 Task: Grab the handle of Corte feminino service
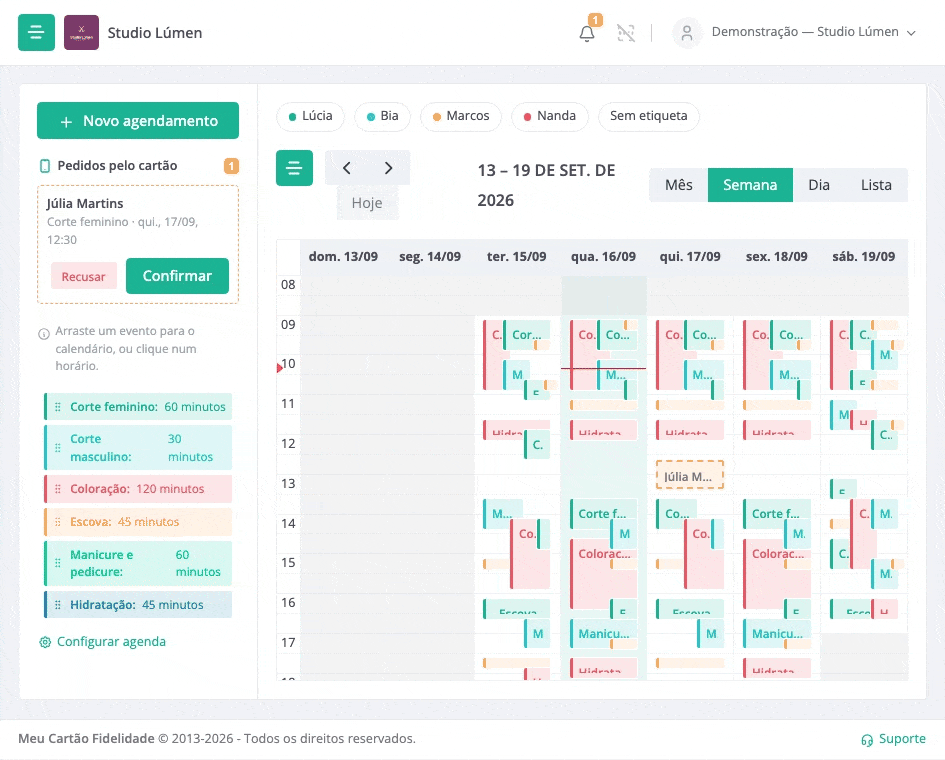point(58,407)
